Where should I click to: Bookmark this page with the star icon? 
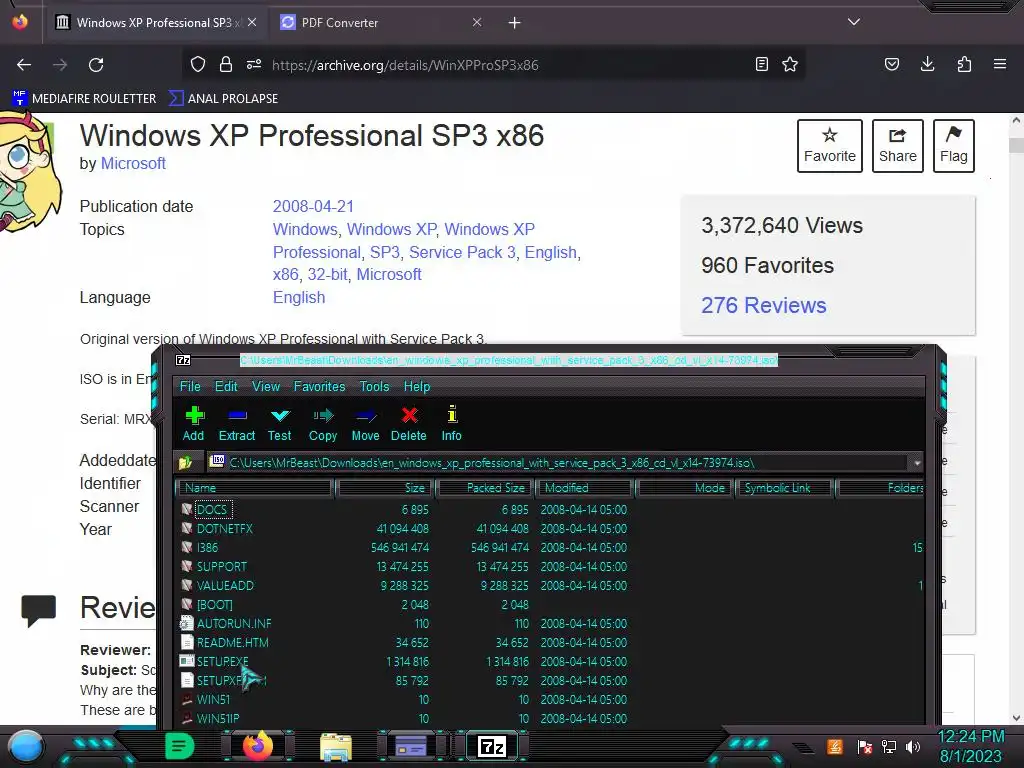click(790, 65)
